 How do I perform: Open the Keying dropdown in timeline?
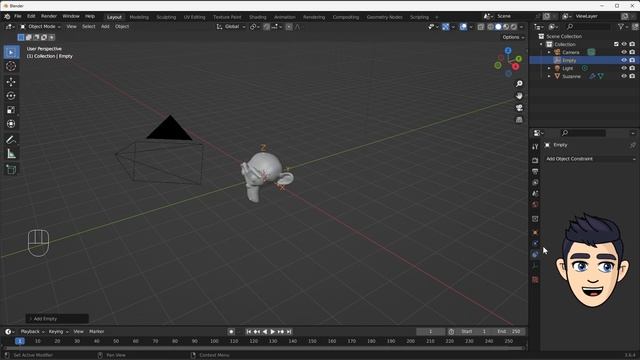tap(58, 332)
